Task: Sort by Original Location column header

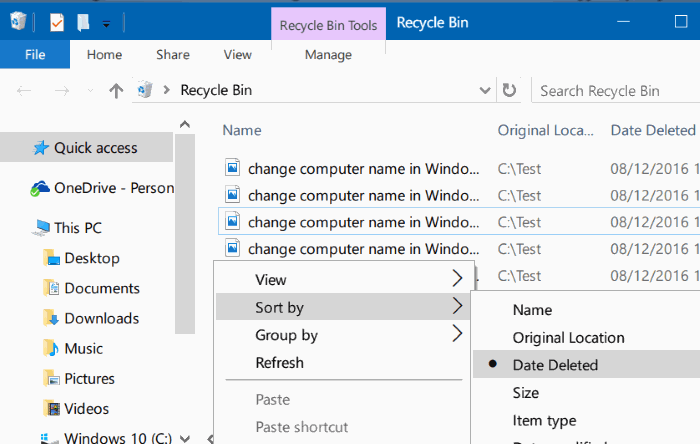Action: (546, 130)
